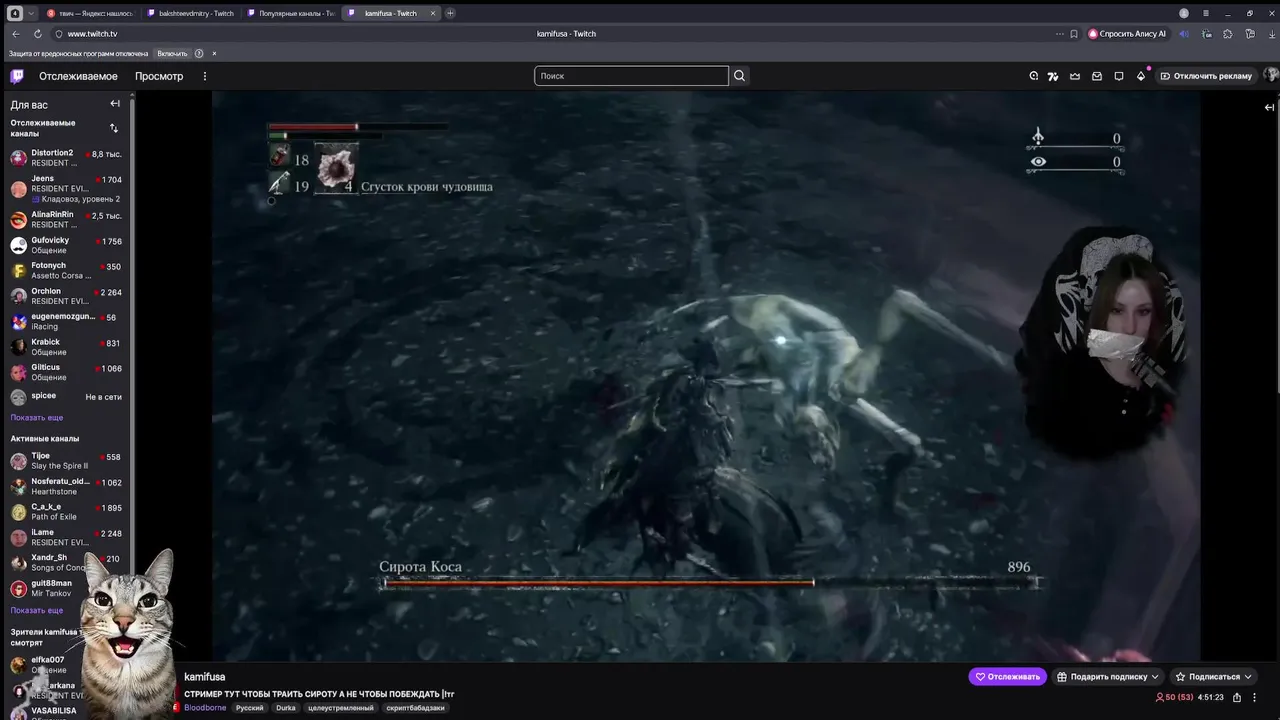Open Fotonych channel in sidebar
This screenshot has height=720, width=1280.
point(66,271)
